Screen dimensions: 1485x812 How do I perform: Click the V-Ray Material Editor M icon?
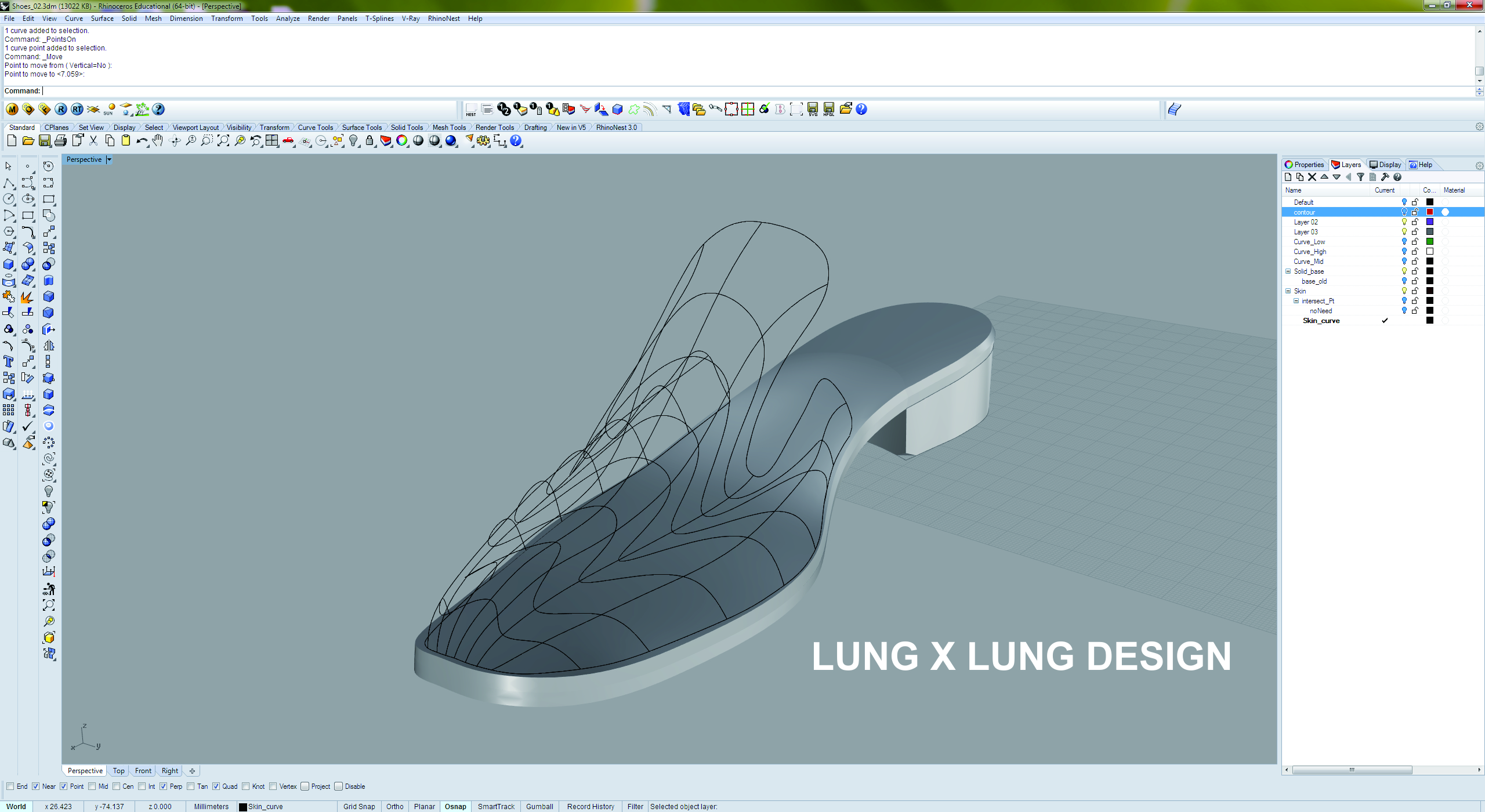click(x=12, y=109)
